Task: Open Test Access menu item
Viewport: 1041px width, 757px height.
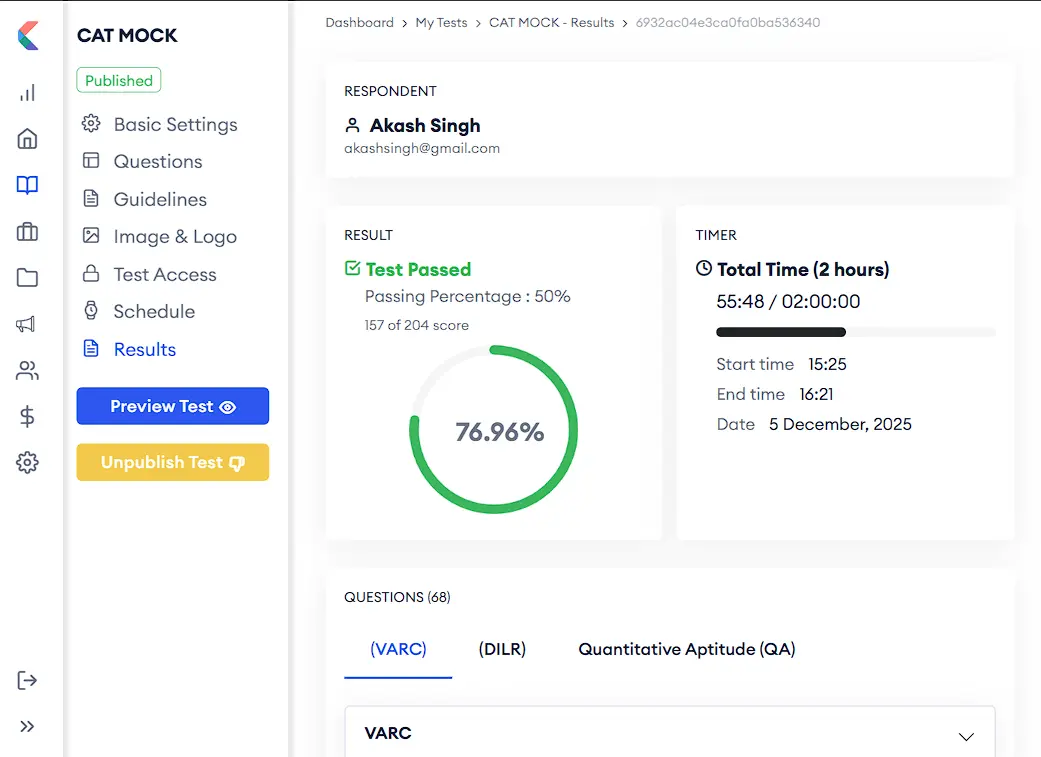Action: tap(164, 274)
